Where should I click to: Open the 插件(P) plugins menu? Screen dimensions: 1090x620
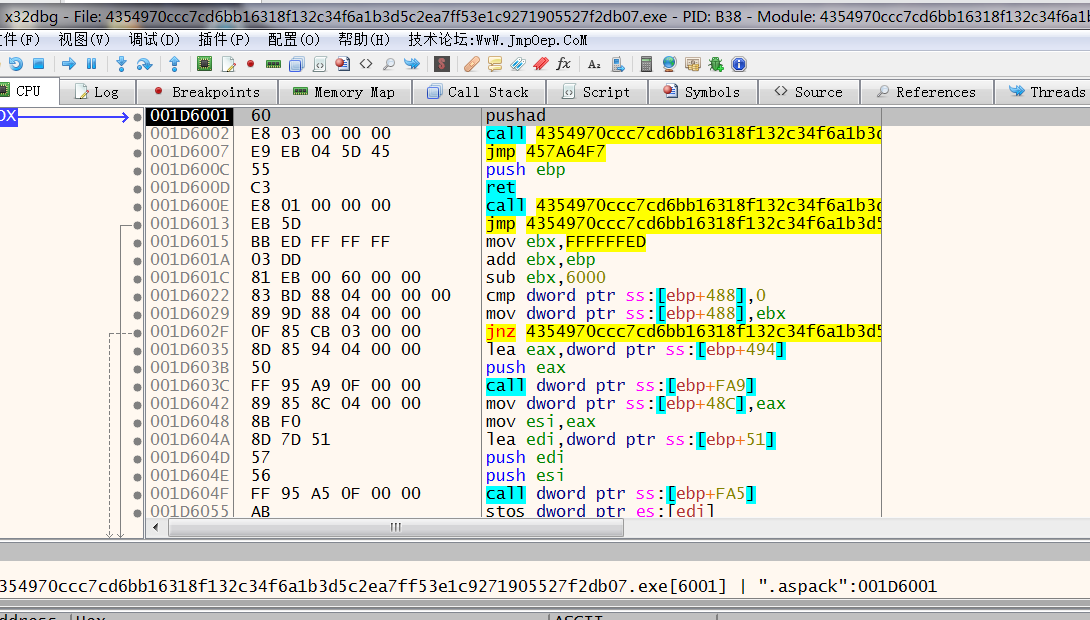(x=223, y=40)
